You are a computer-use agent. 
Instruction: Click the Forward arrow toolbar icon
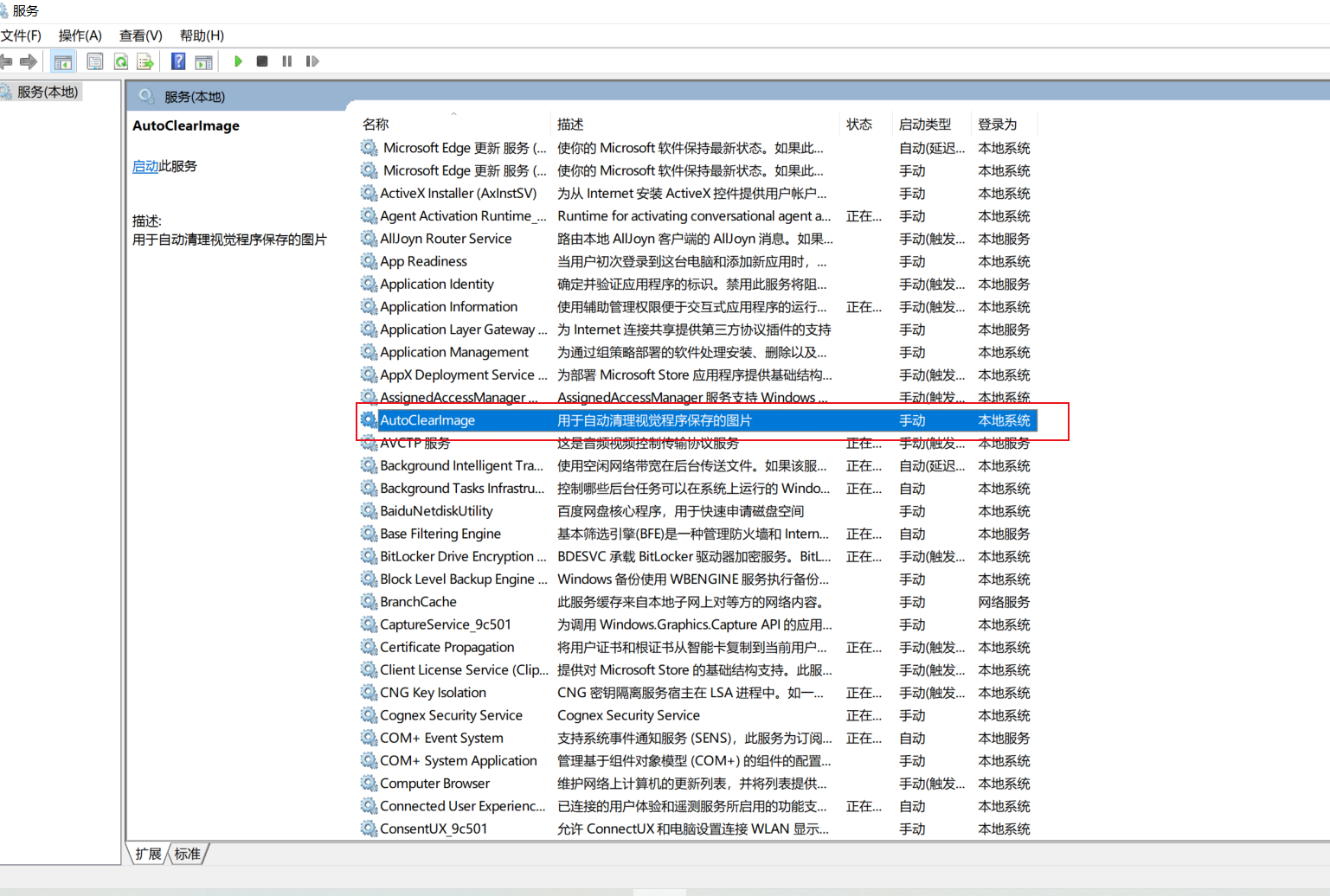tap(29, 61)
